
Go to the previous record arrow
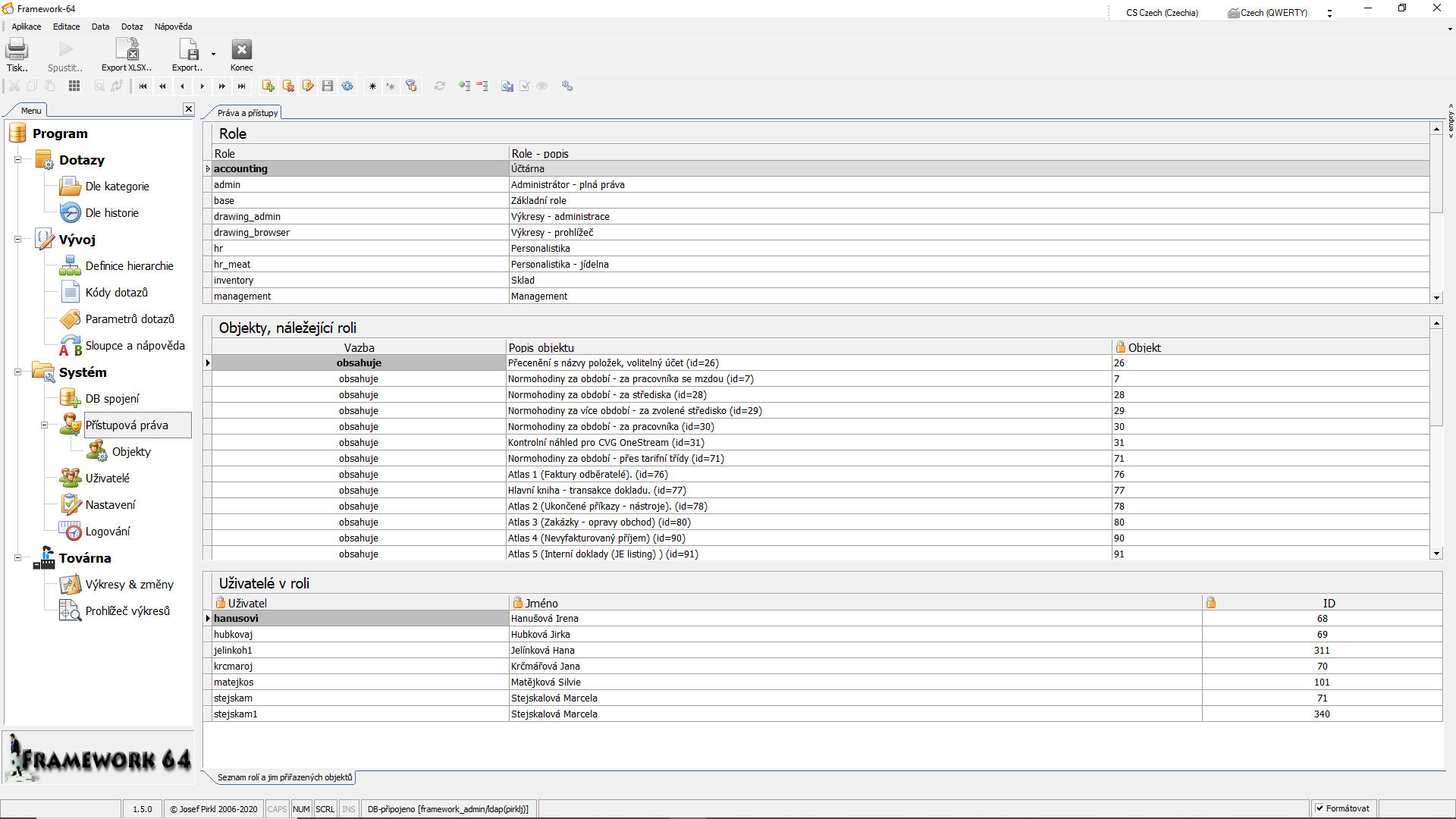point(182,86)
